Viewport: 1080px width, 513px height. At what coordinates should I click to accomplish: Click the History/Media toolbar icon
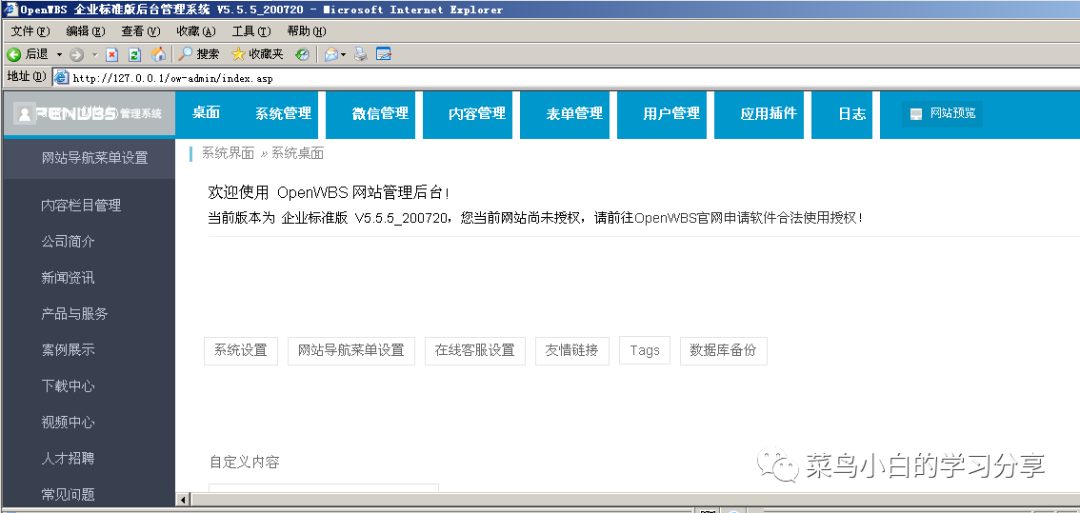coord(302,54)
